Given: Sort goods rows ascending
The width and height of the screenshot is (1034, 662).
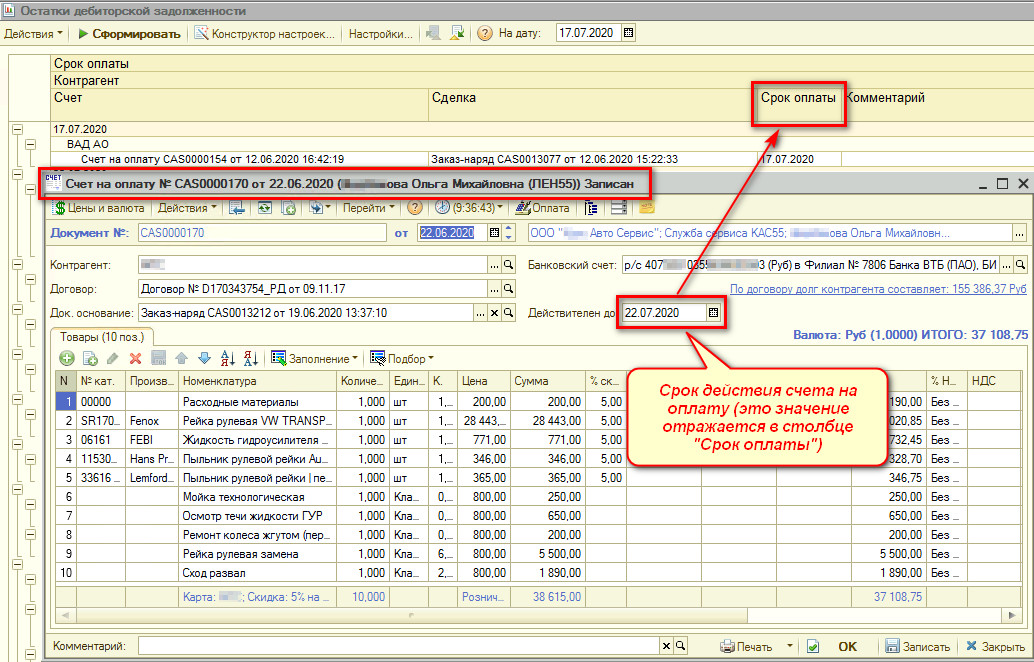Looking at the screenshot, I should pyautogui.click(x=228, y=359).
